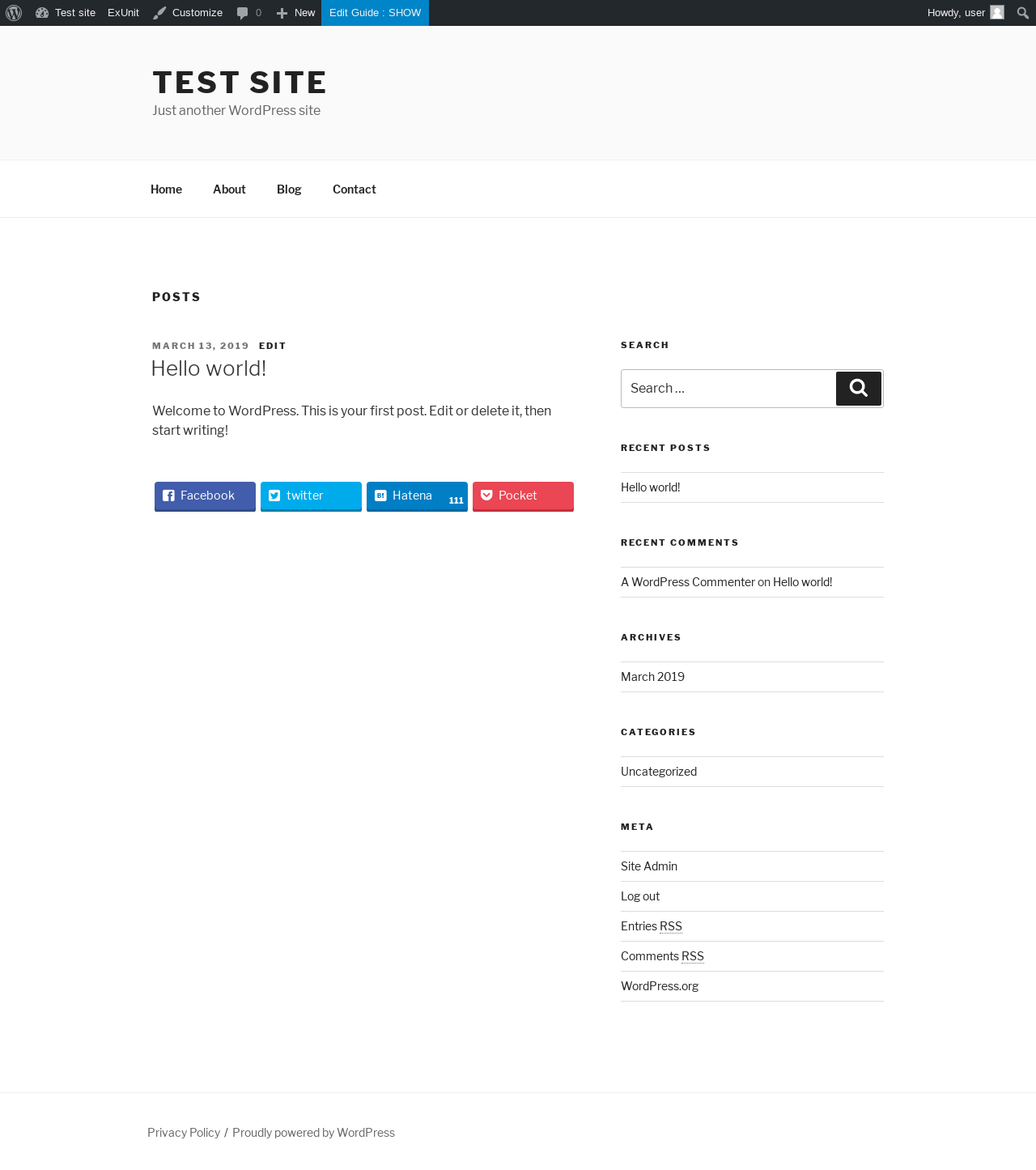Image resolution: width=1036 pixels, height=1170 pixels.
Task: Focus the Search text field
Action: point(728,389)
